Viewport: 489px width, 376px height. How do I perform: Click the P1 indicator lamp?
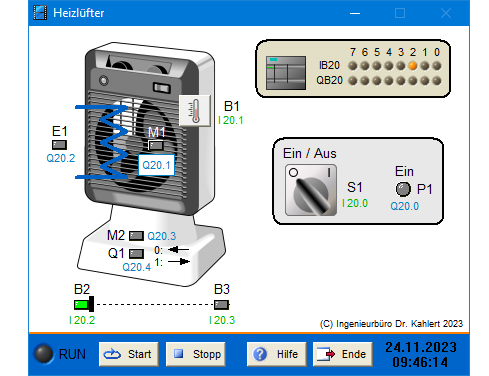[x=403, y=189]
